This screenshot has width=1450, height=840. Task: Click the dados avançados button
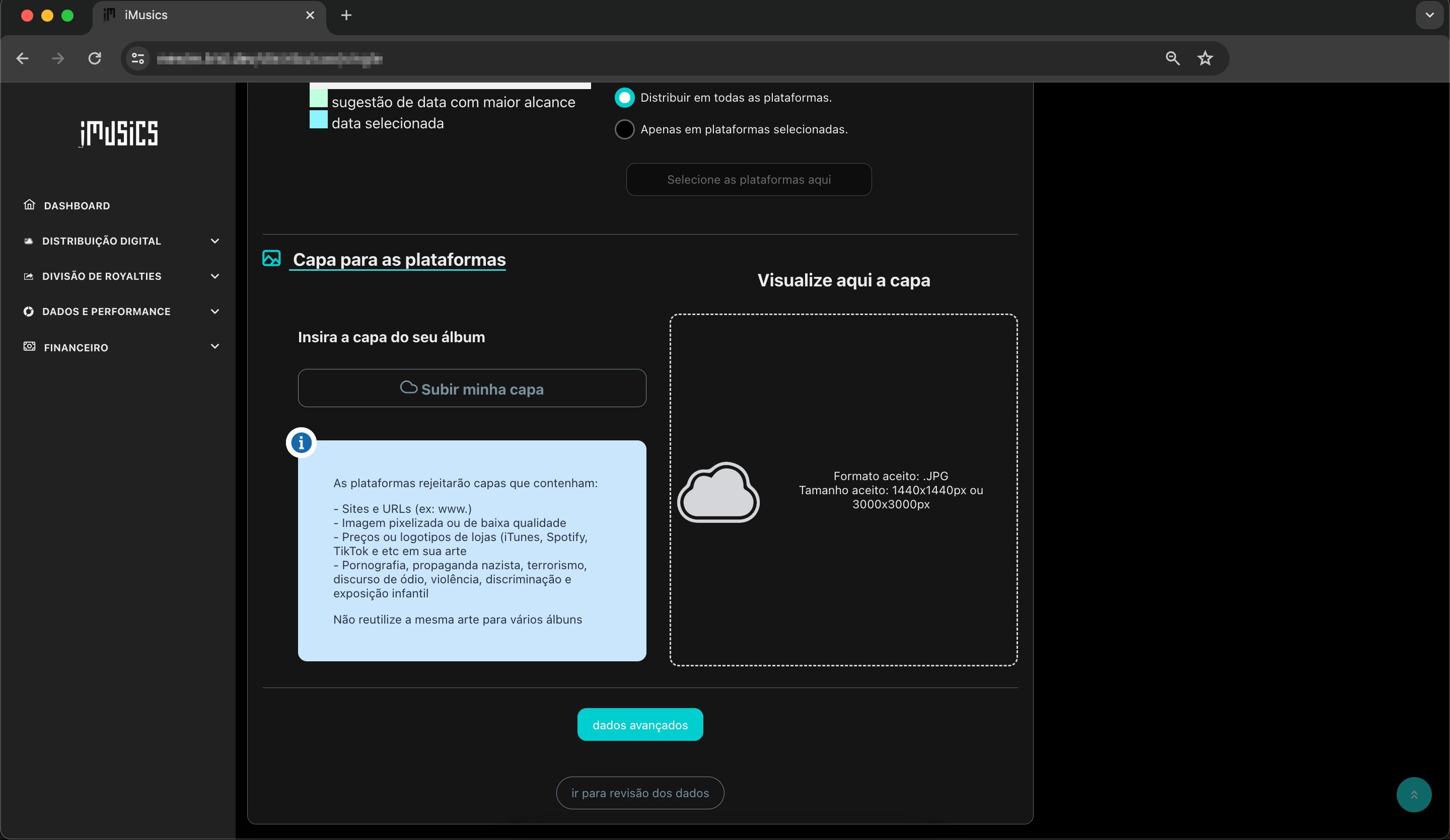pyautogui.click(x=639, y=724)
